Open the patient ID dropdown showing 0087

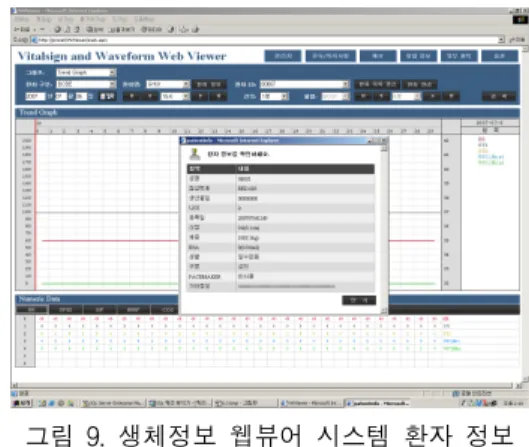point(305,84)
